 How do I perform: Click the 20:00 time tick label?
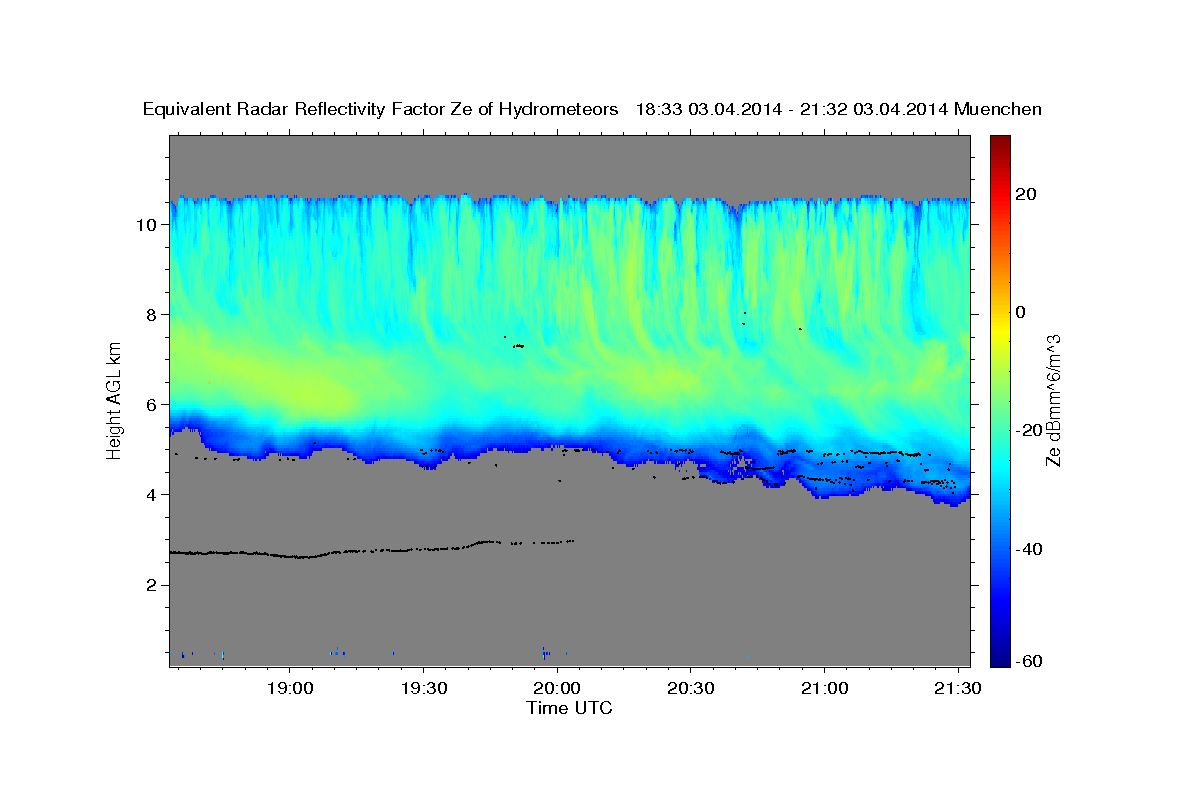click(557, 688)
